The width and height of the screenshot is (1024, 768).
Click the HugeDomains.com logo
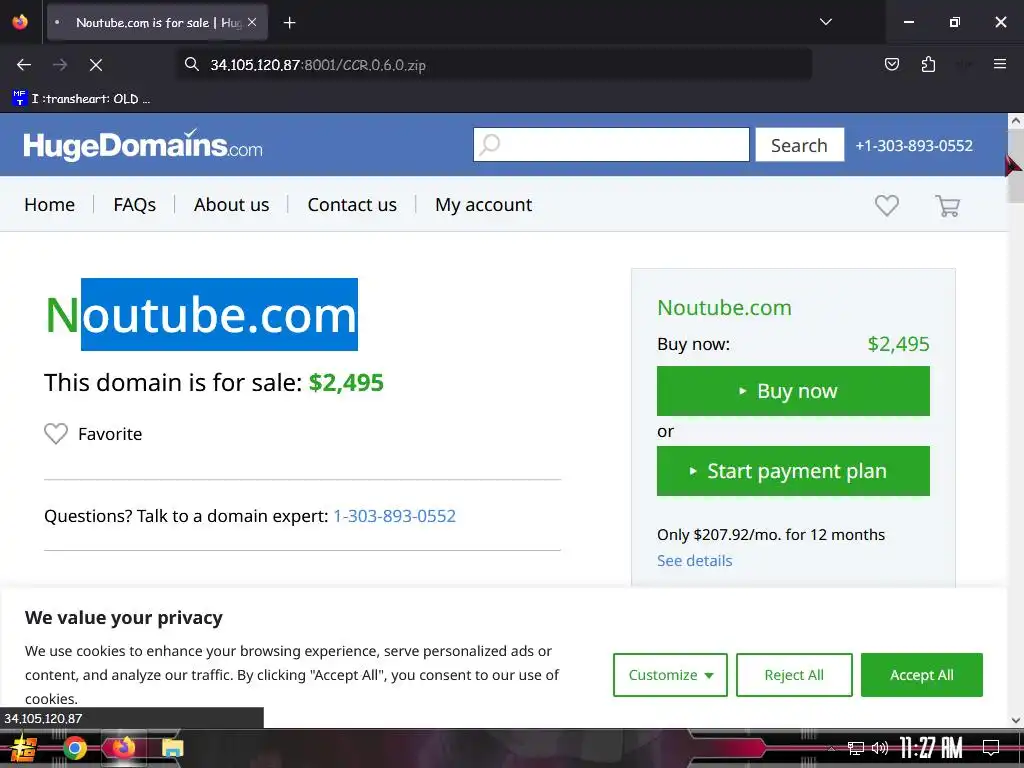click(x=142, y=144)
